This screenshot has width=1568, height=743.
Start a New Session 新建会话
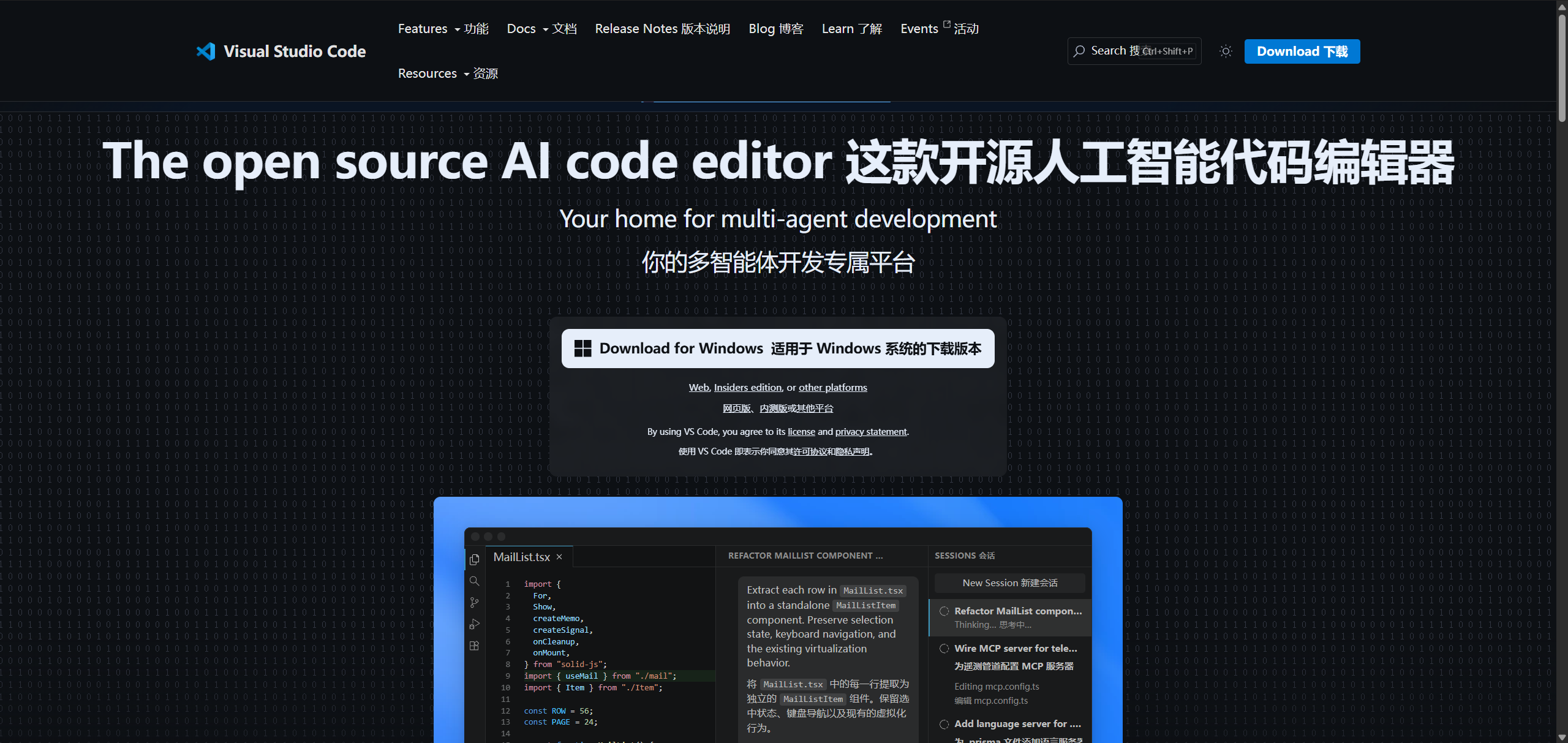pos(1010,583)
